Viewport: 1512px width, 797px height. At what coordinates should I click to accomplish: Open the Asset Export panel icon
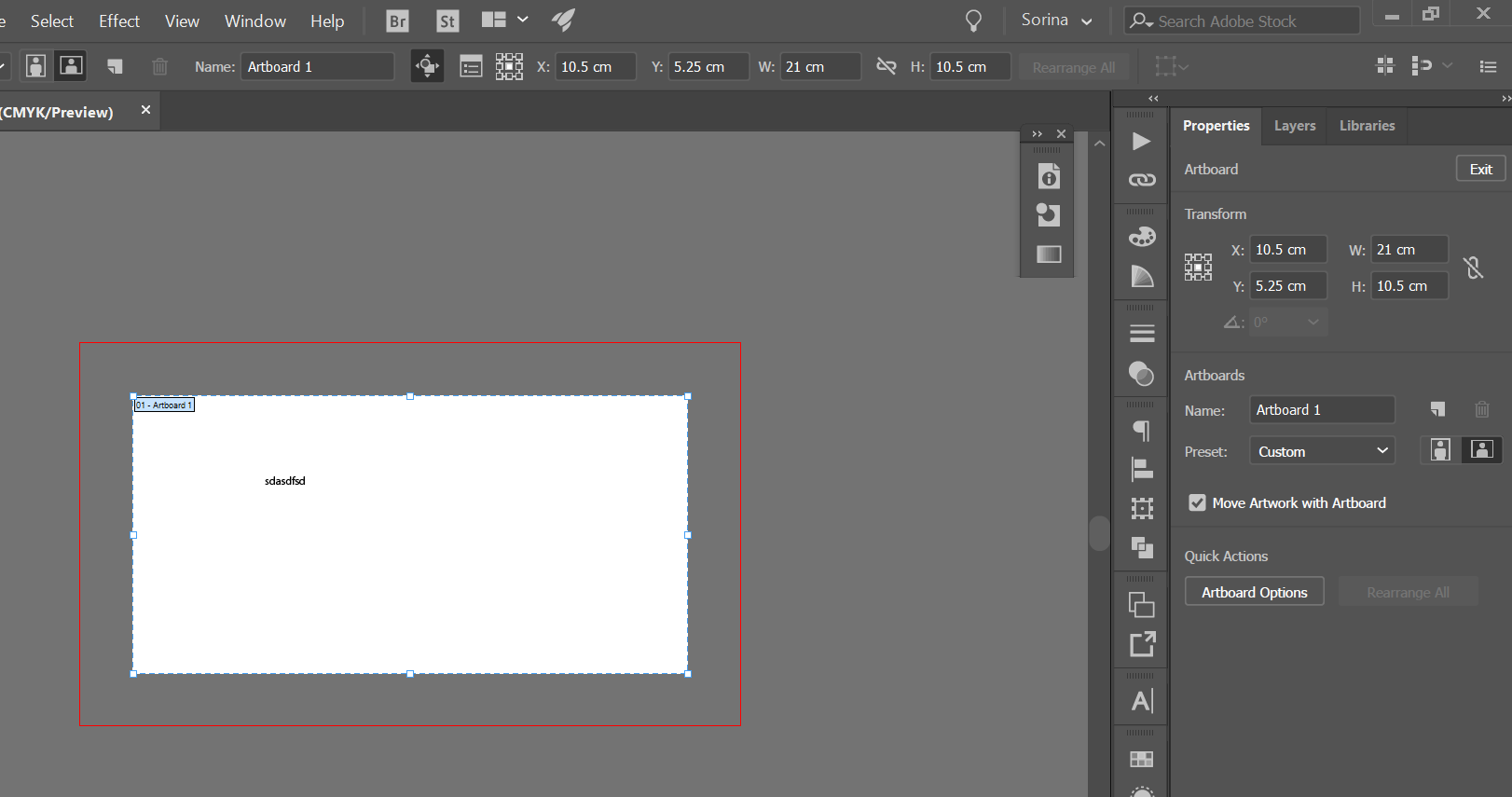pyautogui.click(x=1142, y=644)
